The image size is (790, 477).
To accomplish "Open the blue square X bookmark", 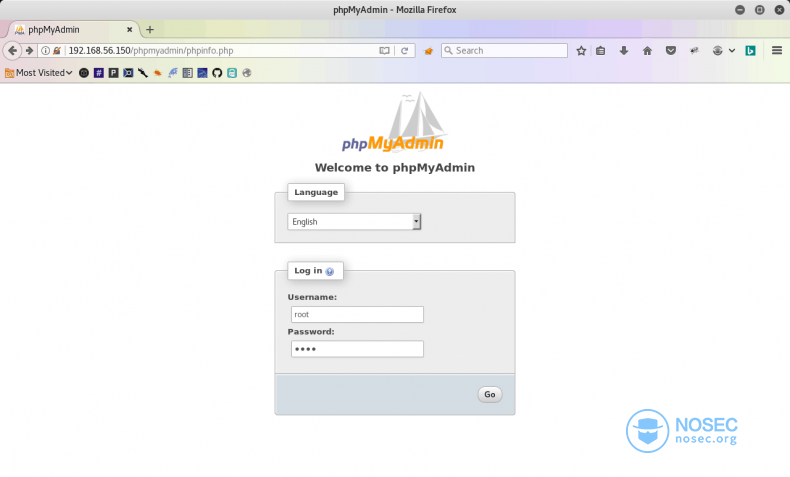I will pos(128,73).
